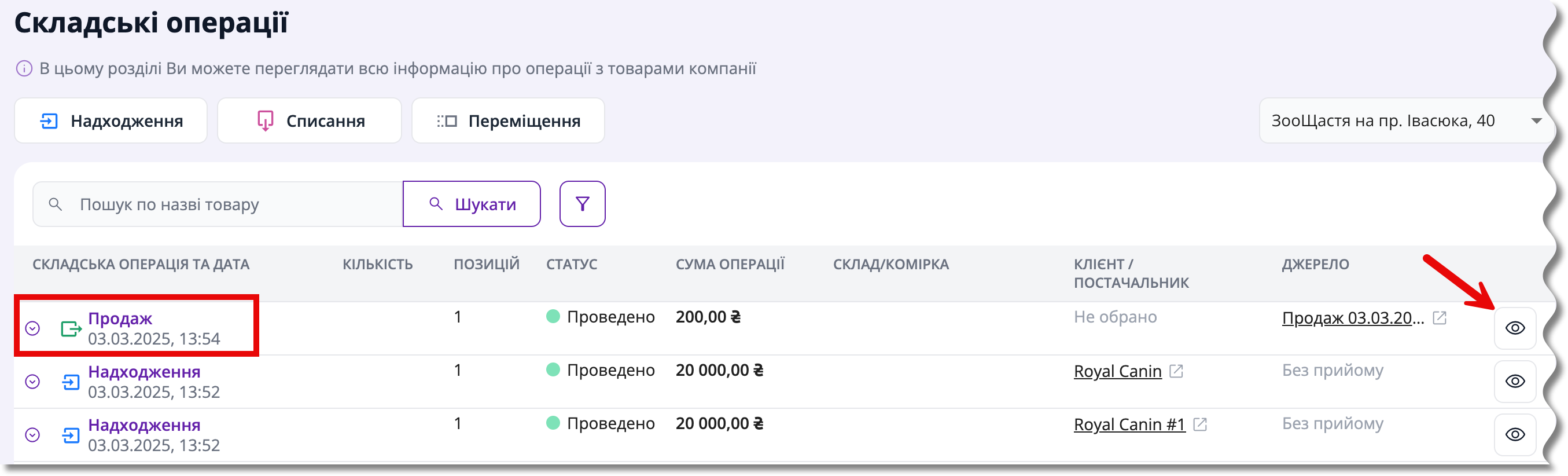Focus the Пошук по назві товару field
The height and width of the screenshot is (476, 1568).
click(x=218, y=204)
